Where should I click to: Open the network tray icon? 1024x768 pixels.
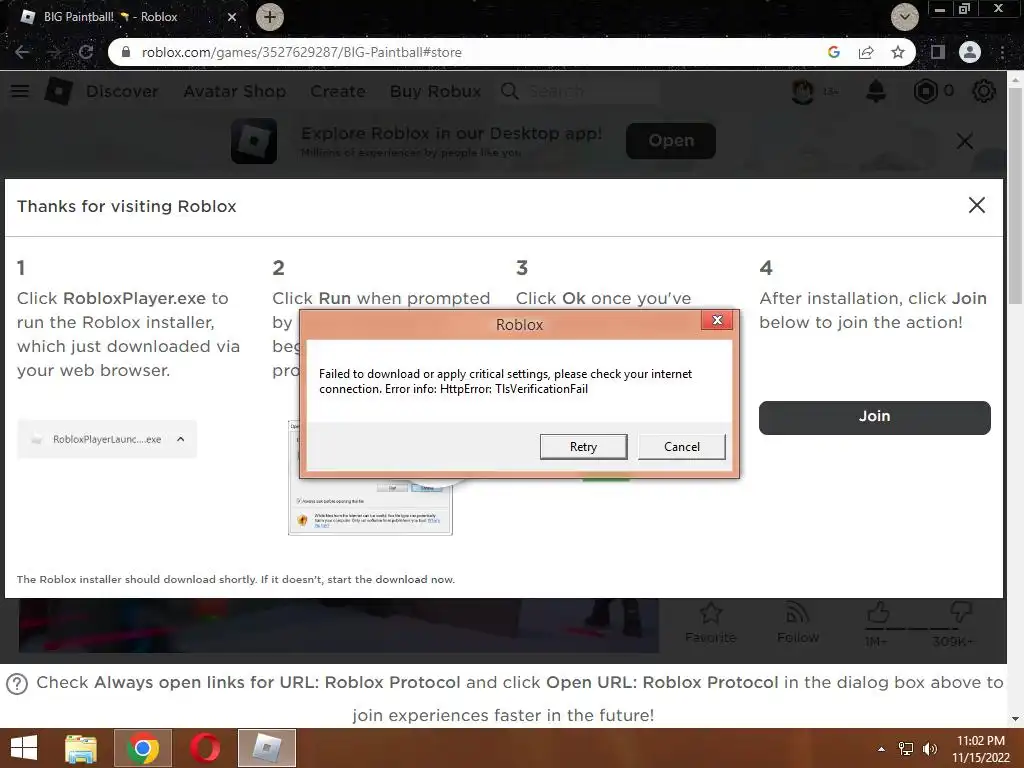coord(906,749)
